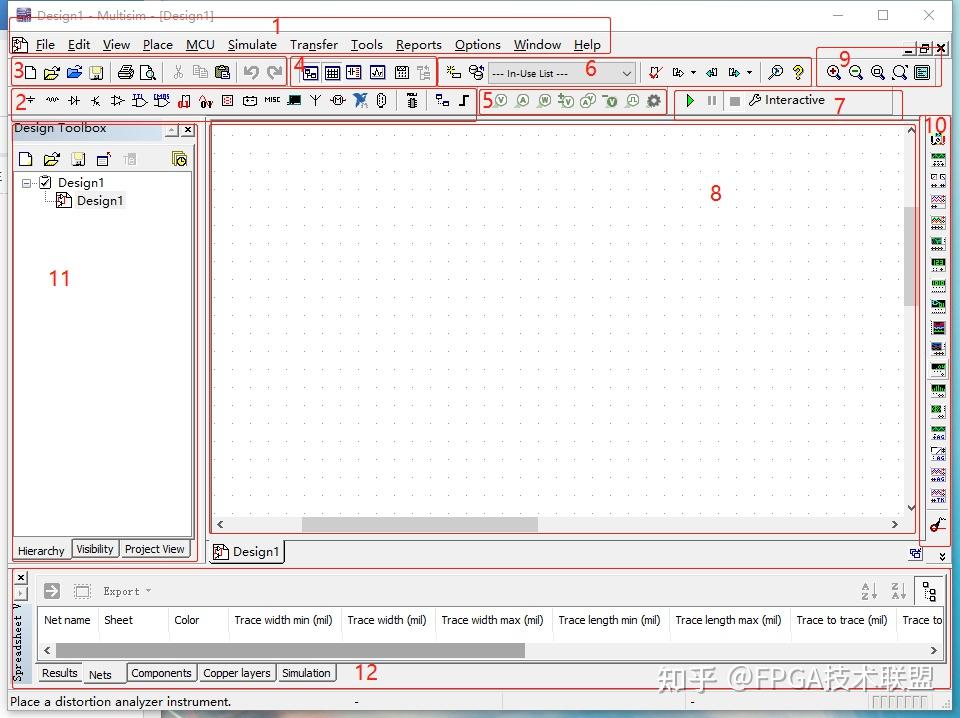This screenshot has width=960, height=718.
Task: Open the In-Use List dropdown
Action: coord(627,72)
